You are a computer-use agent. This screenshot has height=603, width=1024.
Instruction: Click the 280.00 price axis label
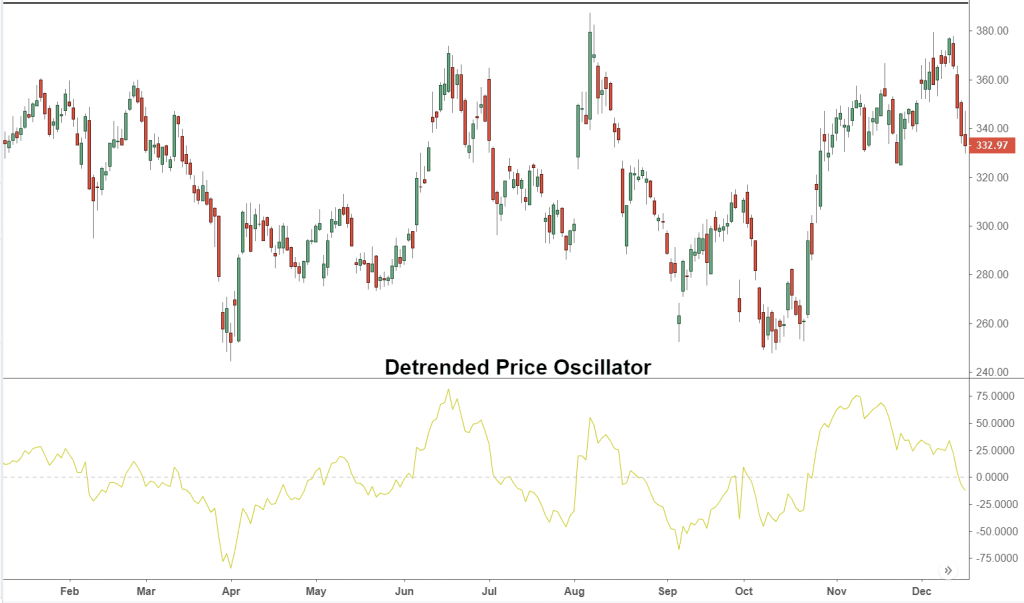coord(992,274)
